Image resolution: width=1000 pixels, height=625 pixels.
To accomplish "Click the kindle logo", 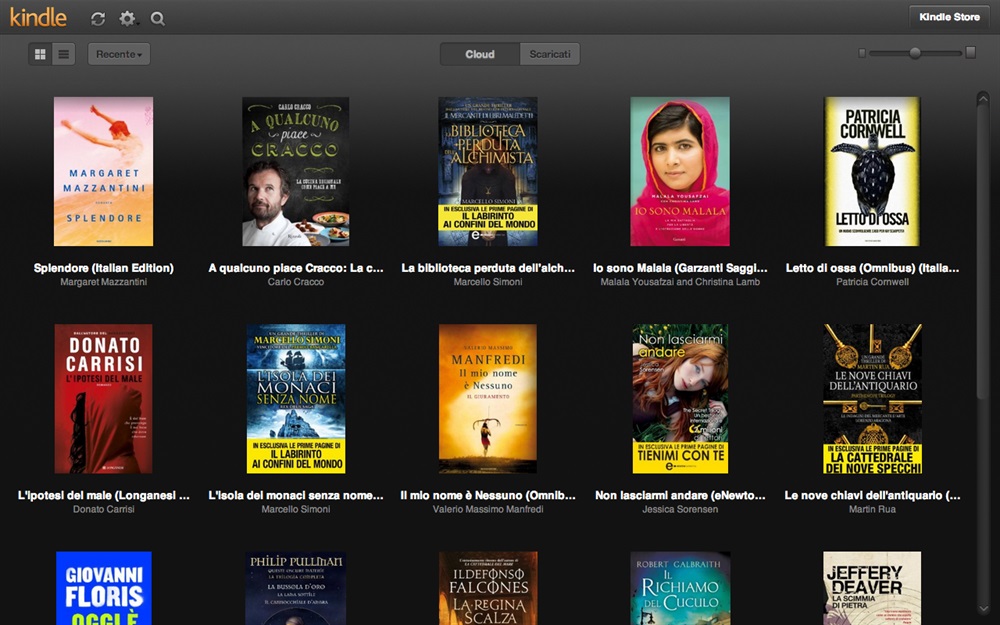I will tap(38, 17).
